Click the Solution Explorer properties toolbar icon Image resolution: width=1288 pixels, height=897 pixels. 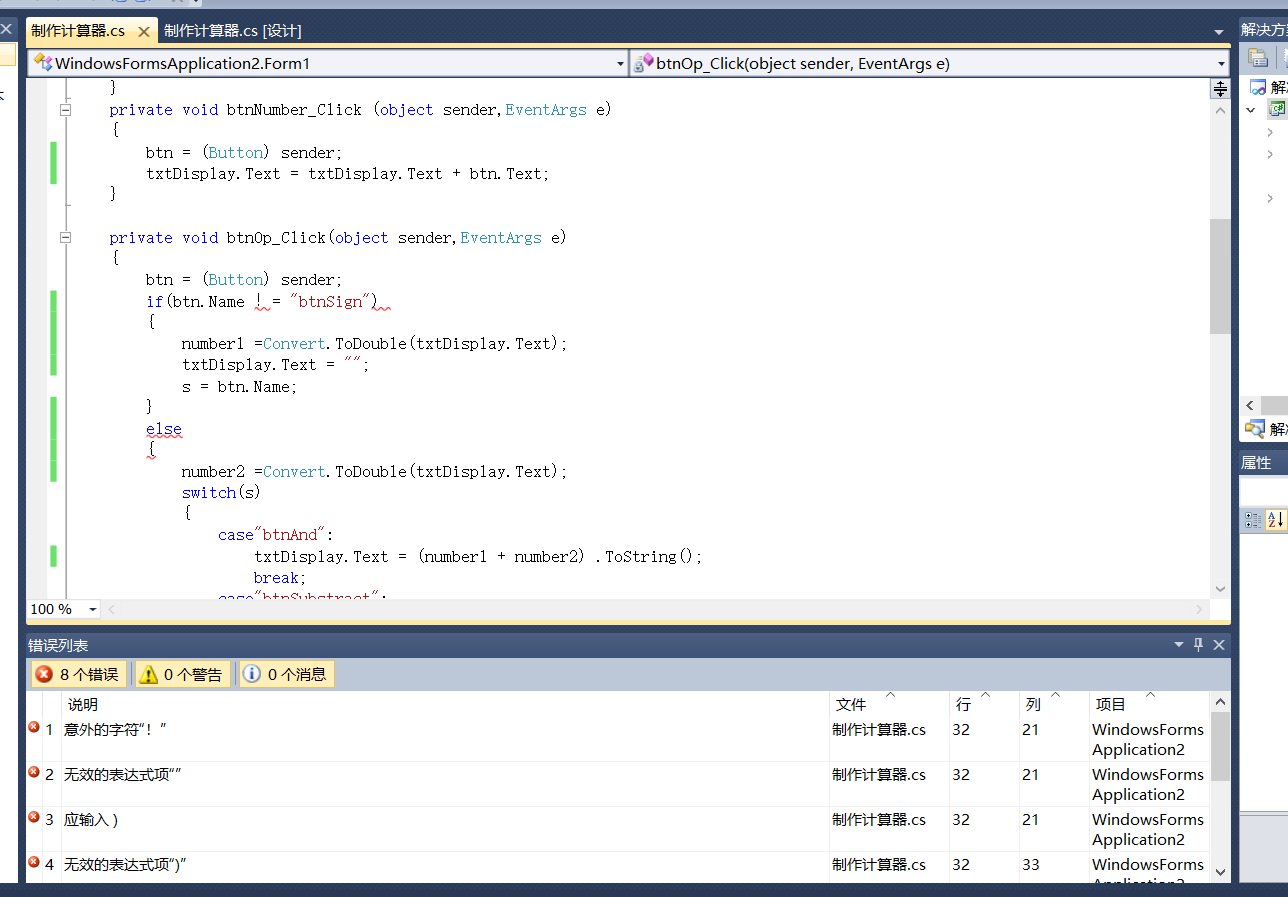(1258, 58)
